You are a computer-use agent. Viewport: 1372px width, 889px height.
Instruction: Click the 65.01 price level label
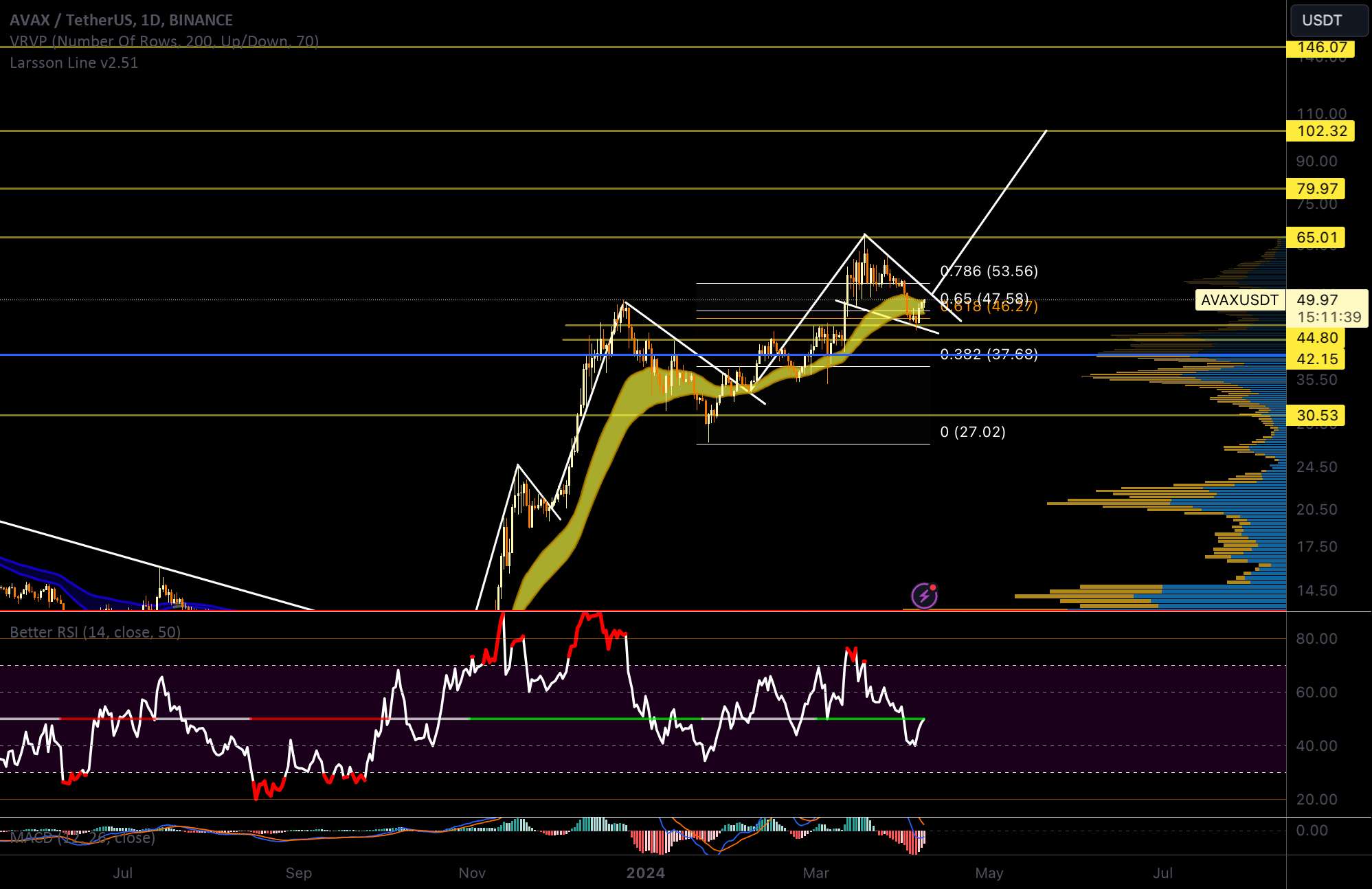pos(1316,238)
